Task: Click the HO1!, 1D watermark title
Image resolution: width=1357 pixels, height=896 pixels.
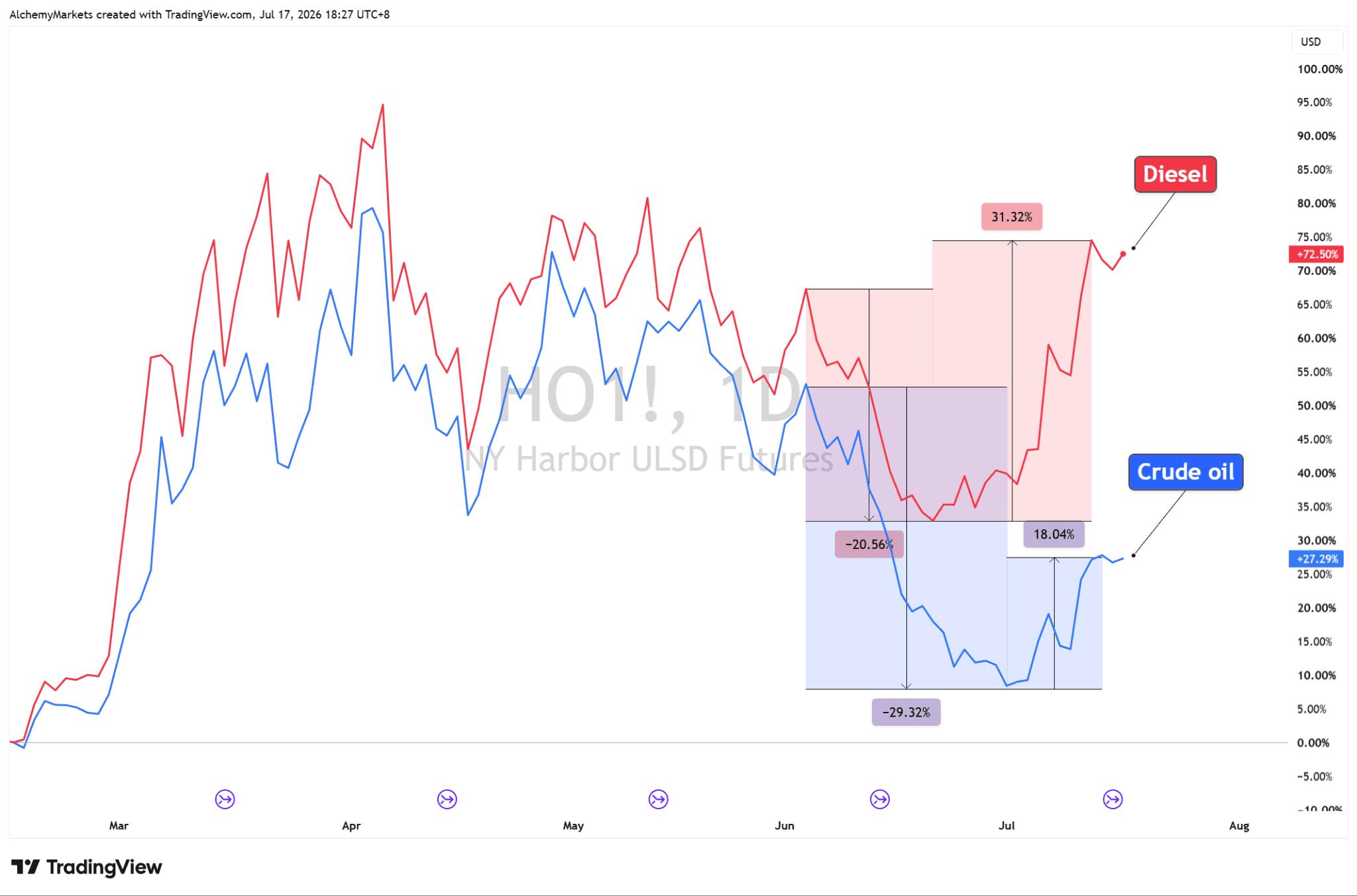Action: [649, 396]
